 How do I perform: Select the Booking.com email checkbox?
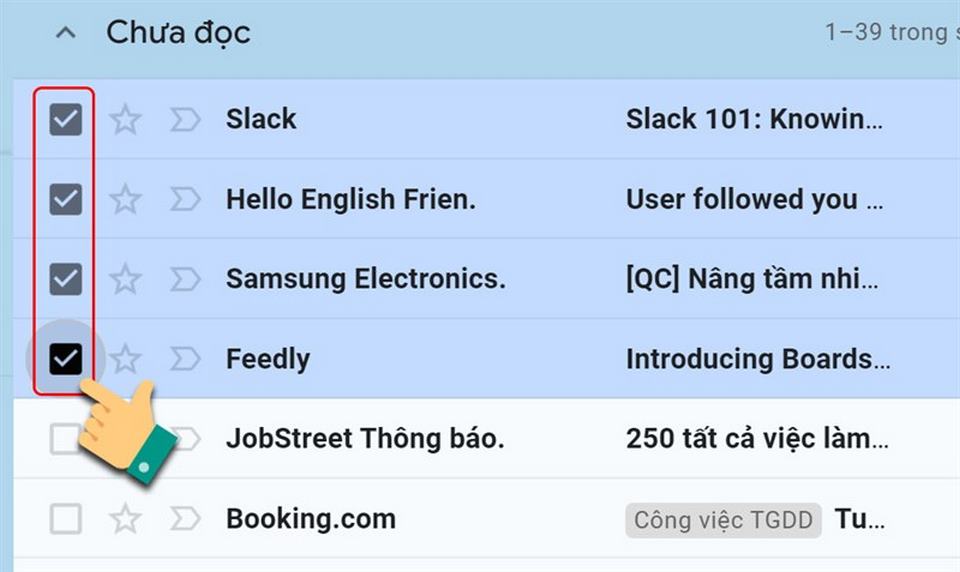[66, 519]
